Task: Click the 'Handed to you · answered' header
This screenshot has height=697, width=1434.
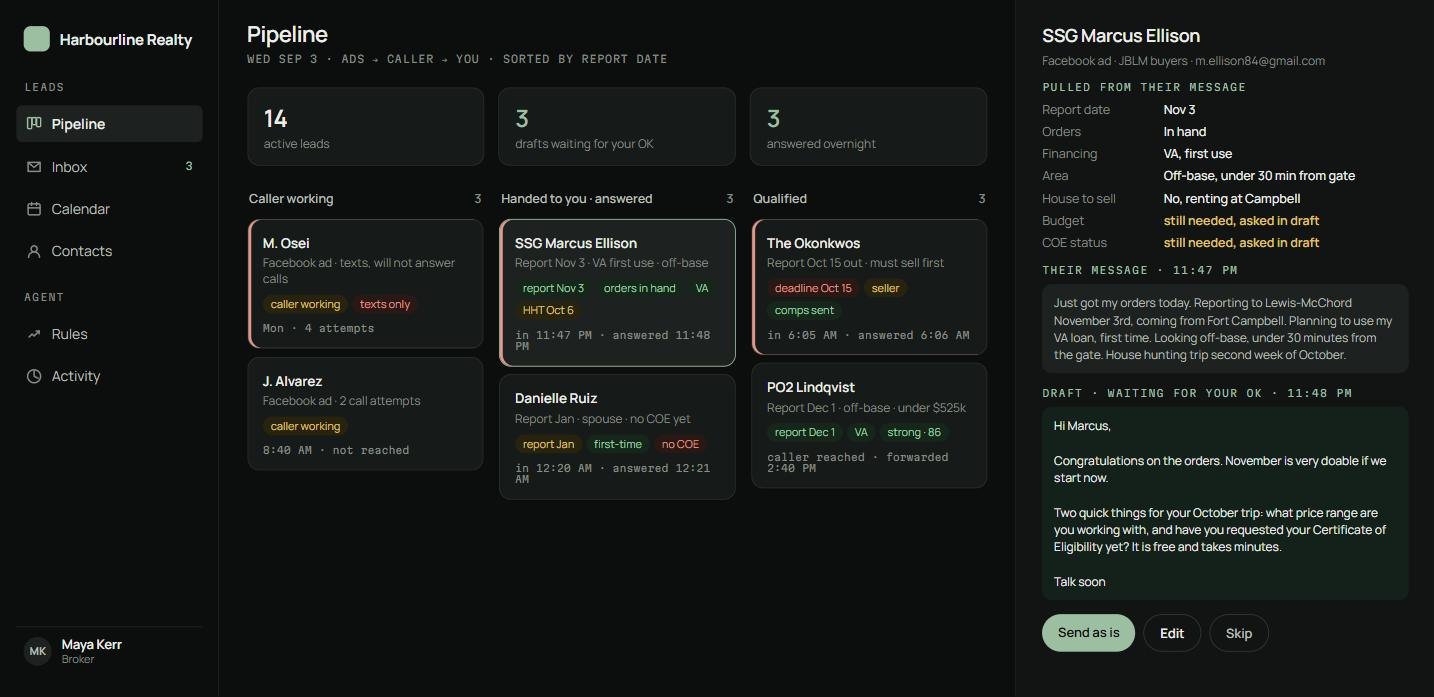Action: tap(577, 198)
